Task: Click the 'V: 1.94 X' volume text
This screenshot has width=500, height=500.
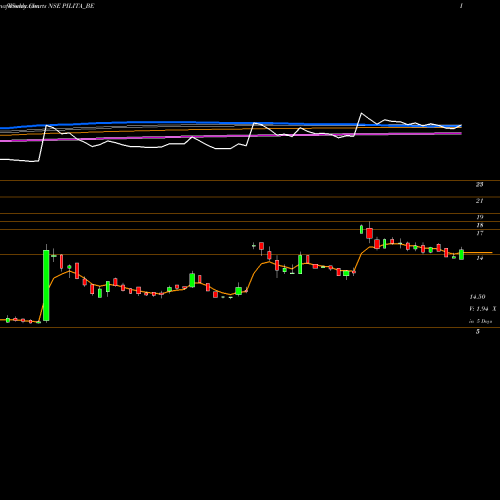Action: tap(483, 309)
